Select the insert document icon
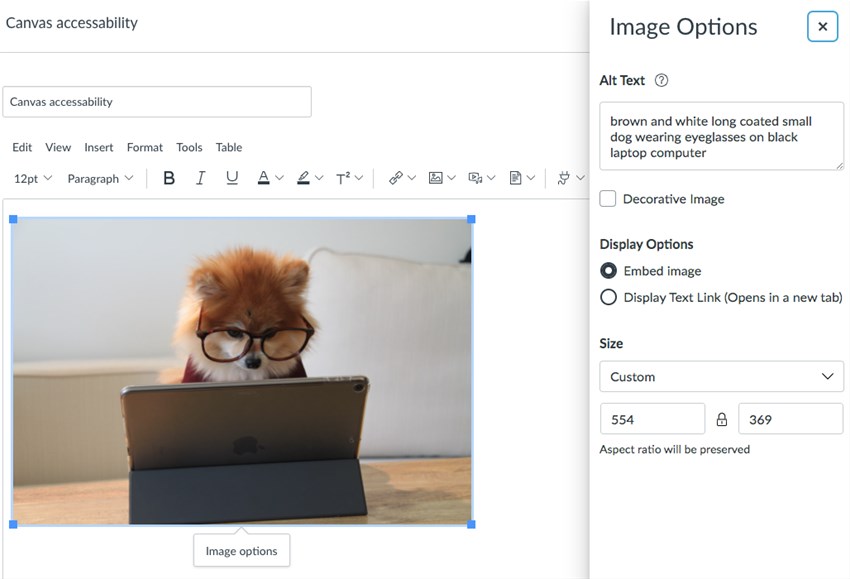The width and height of the screenshot is (850, 579). click(515, 178)
